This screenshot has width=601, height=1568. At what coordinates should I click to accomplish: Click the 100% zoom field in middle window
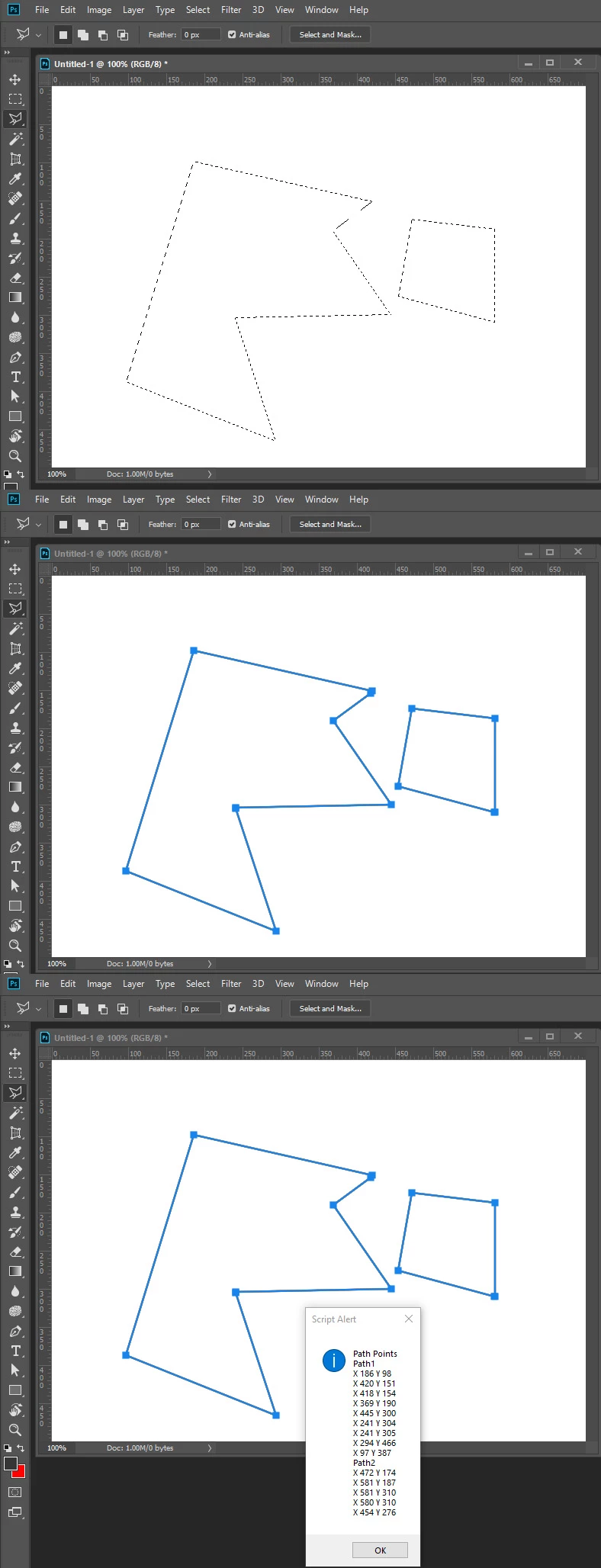pos(57,964)
